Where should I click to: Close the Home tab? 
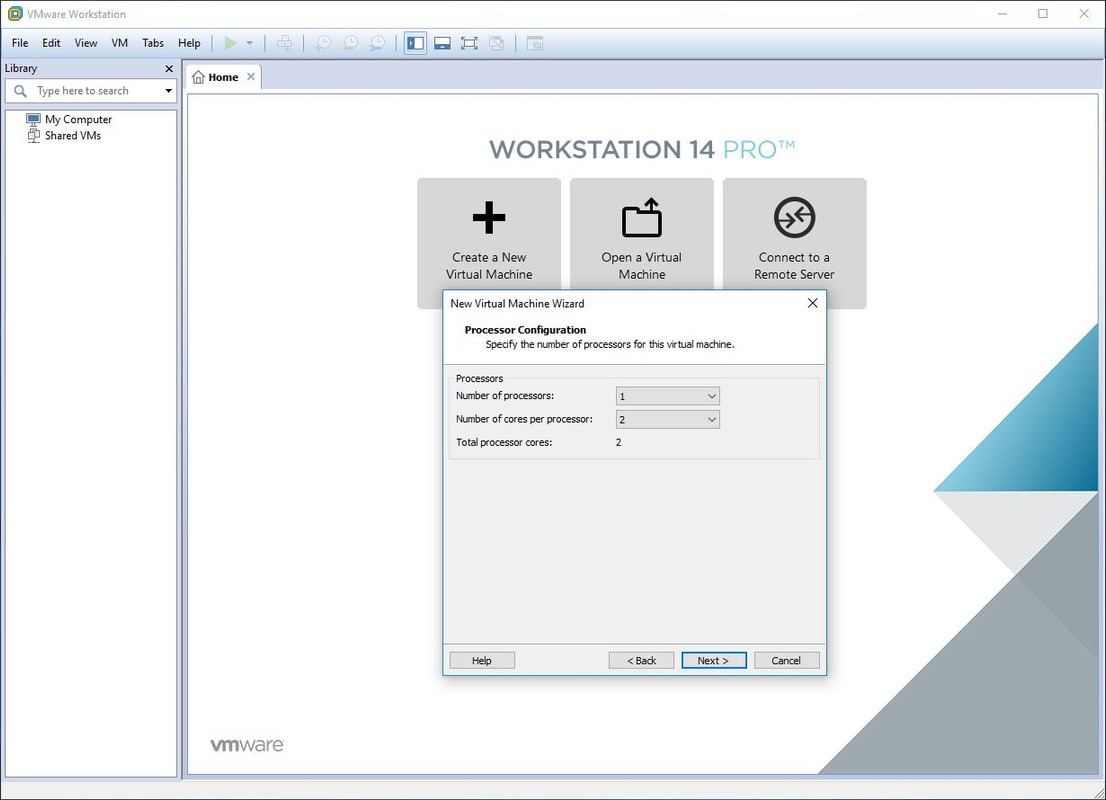(250, 77)
